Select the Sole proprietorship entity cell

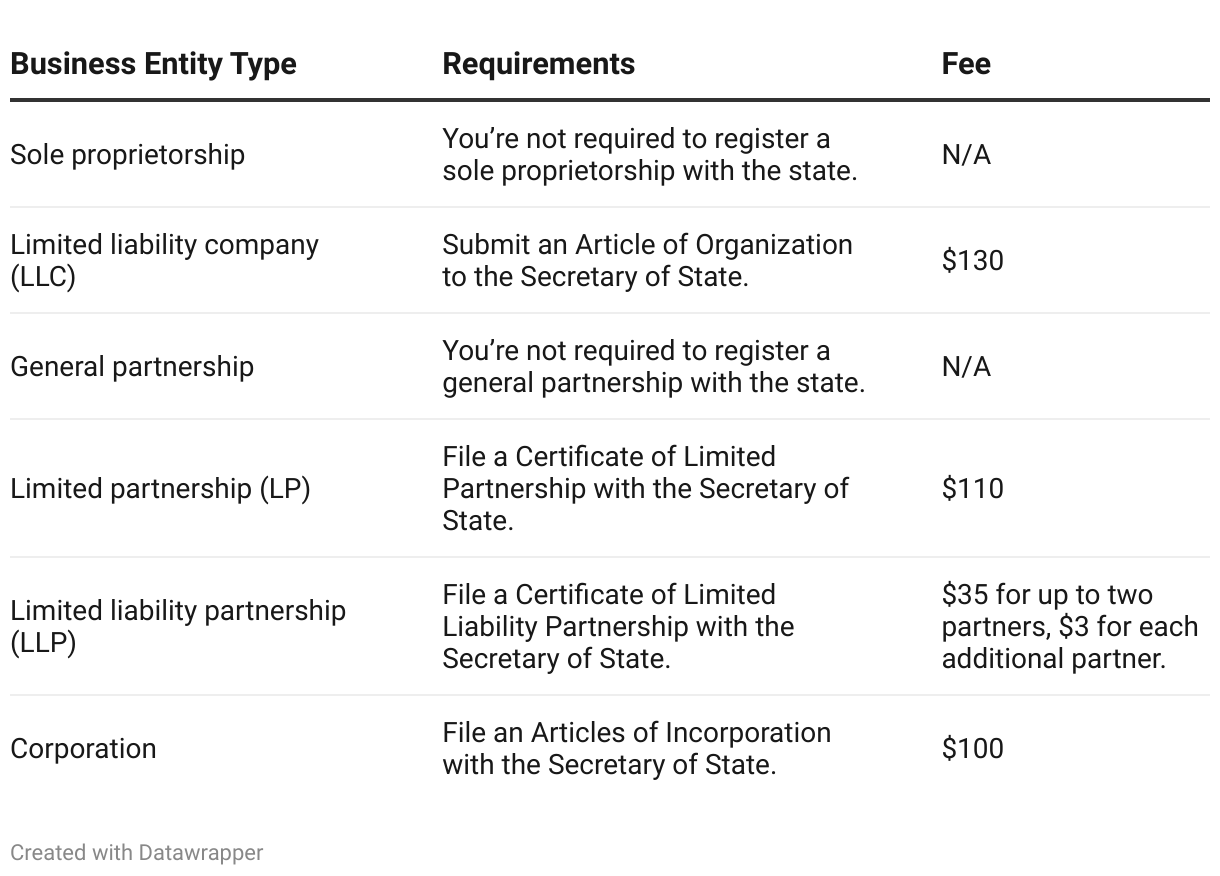pyautogui.click(x=127, y=155)
